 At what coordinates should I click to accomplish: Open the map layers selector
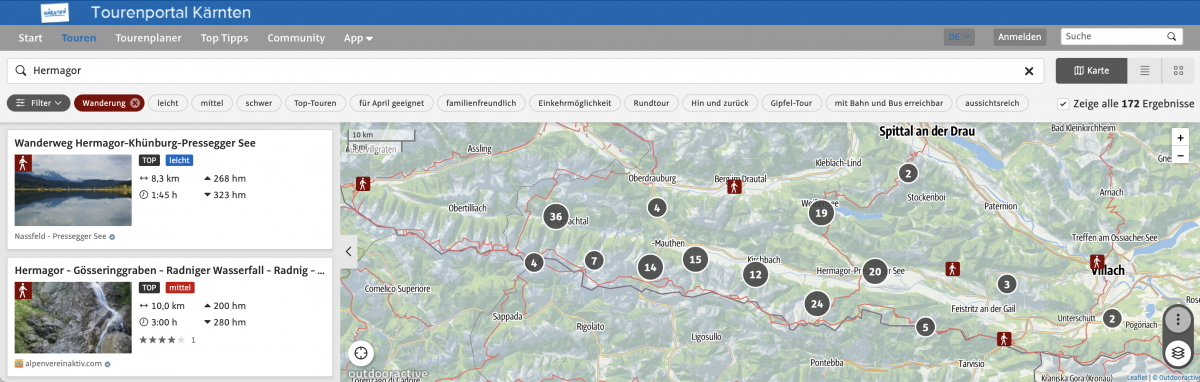(1179, 352)
